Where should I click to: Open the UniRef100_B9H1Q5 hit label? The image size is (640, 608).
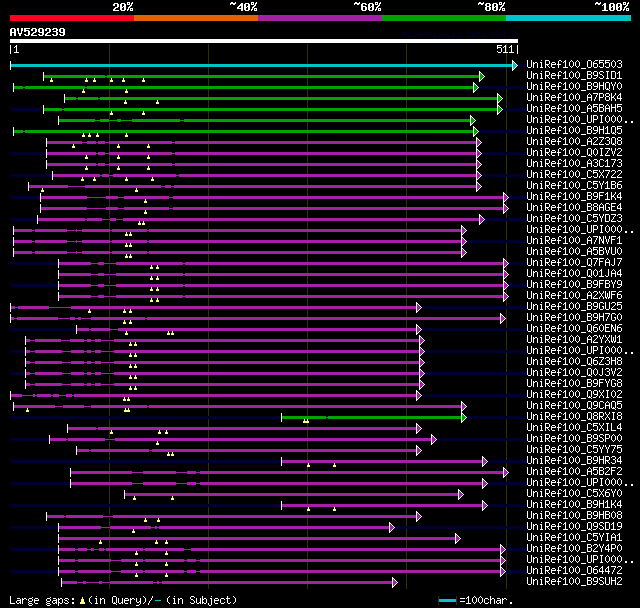[574, 131]
